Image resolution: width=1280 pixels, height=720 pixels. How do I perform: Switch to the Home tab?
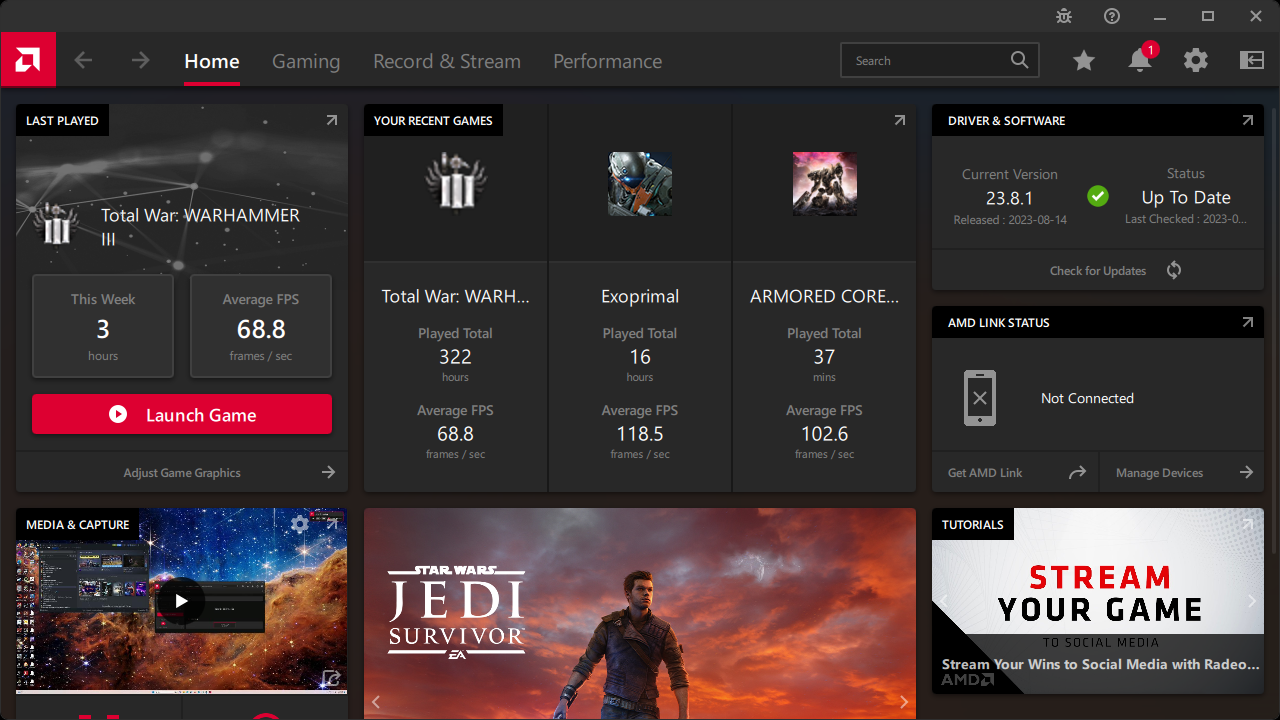click(212, 61)
